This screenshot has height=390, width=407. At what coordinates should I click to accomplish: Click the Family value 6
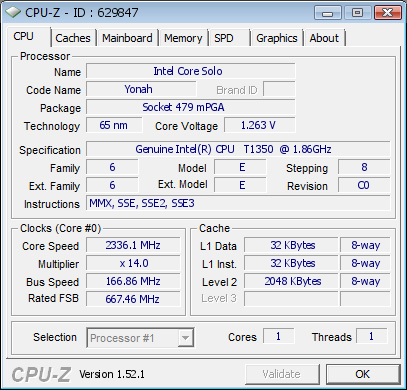(x=112, y=167)
